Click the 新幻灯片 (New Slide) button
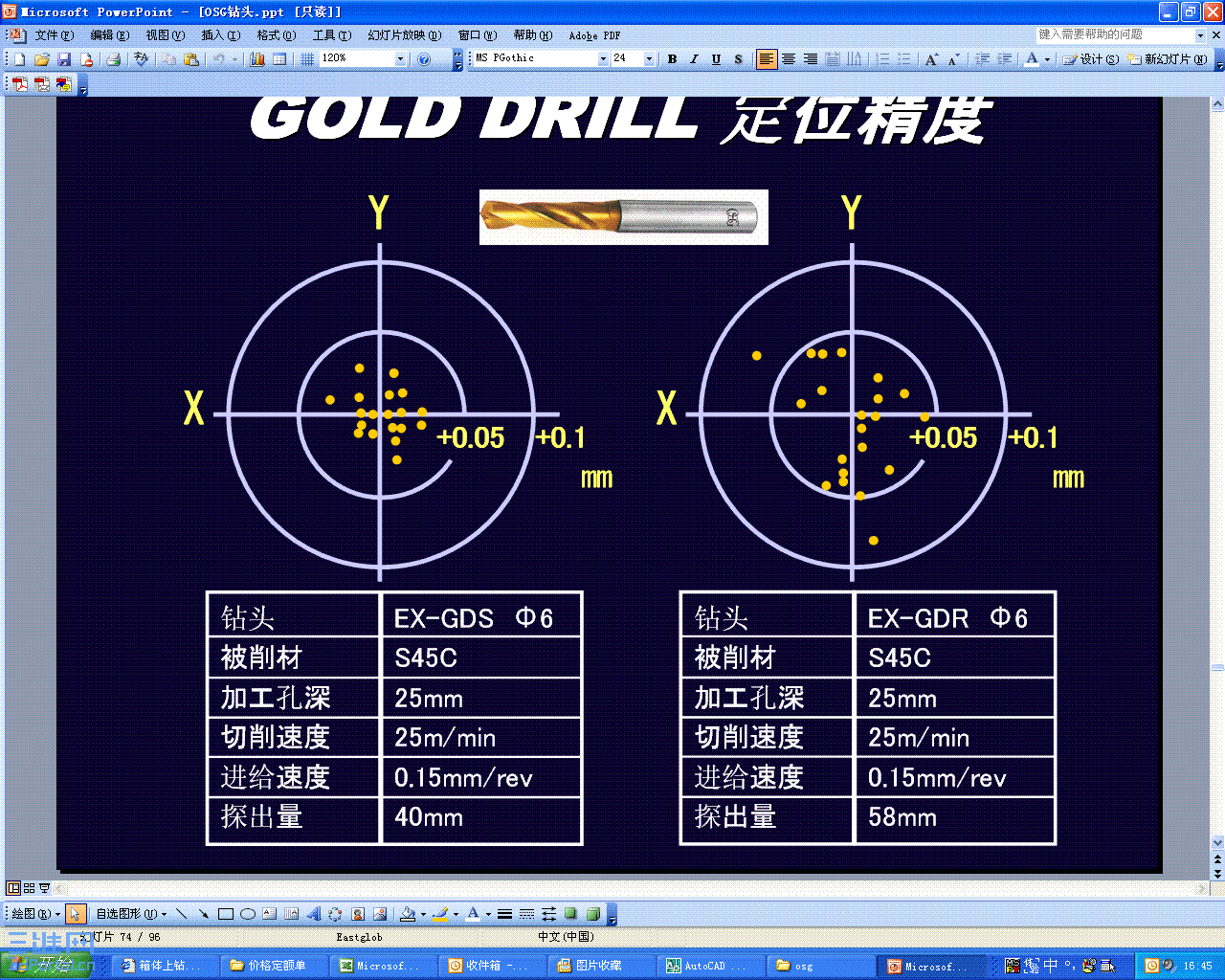The width and height of the screenshot is (1225, 980). [1168, 59]
